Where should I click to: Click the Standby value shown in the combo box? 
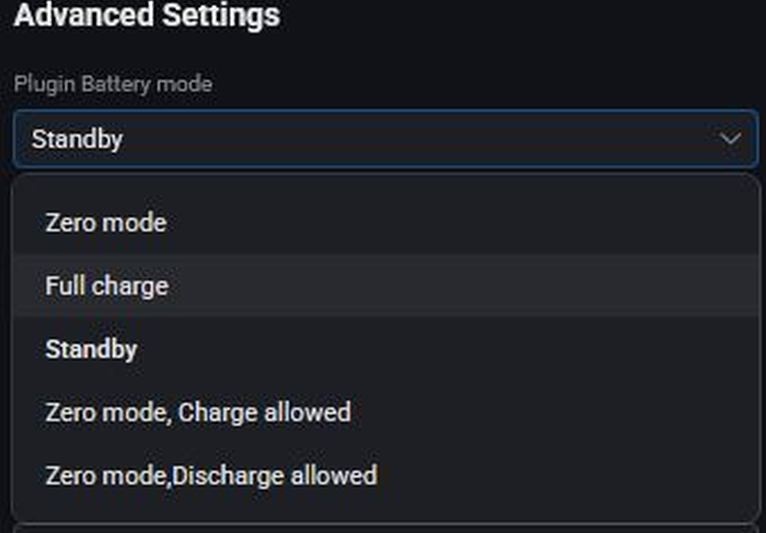click(x=77, y=139)
